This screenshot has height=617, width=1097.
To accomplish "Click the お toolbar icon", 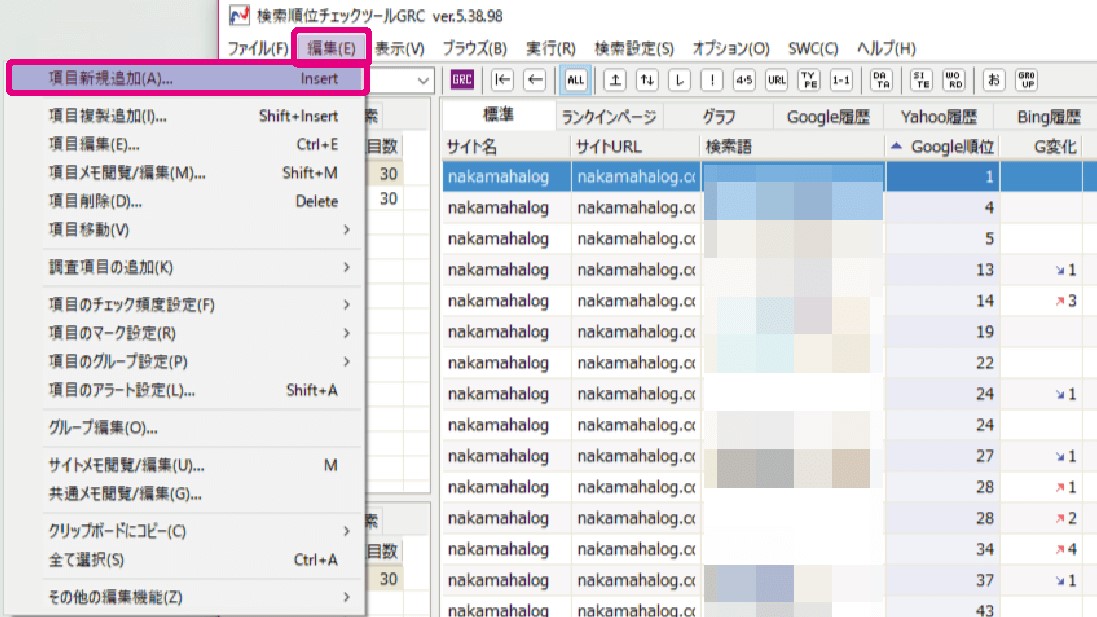I will (x=993, y=80).
